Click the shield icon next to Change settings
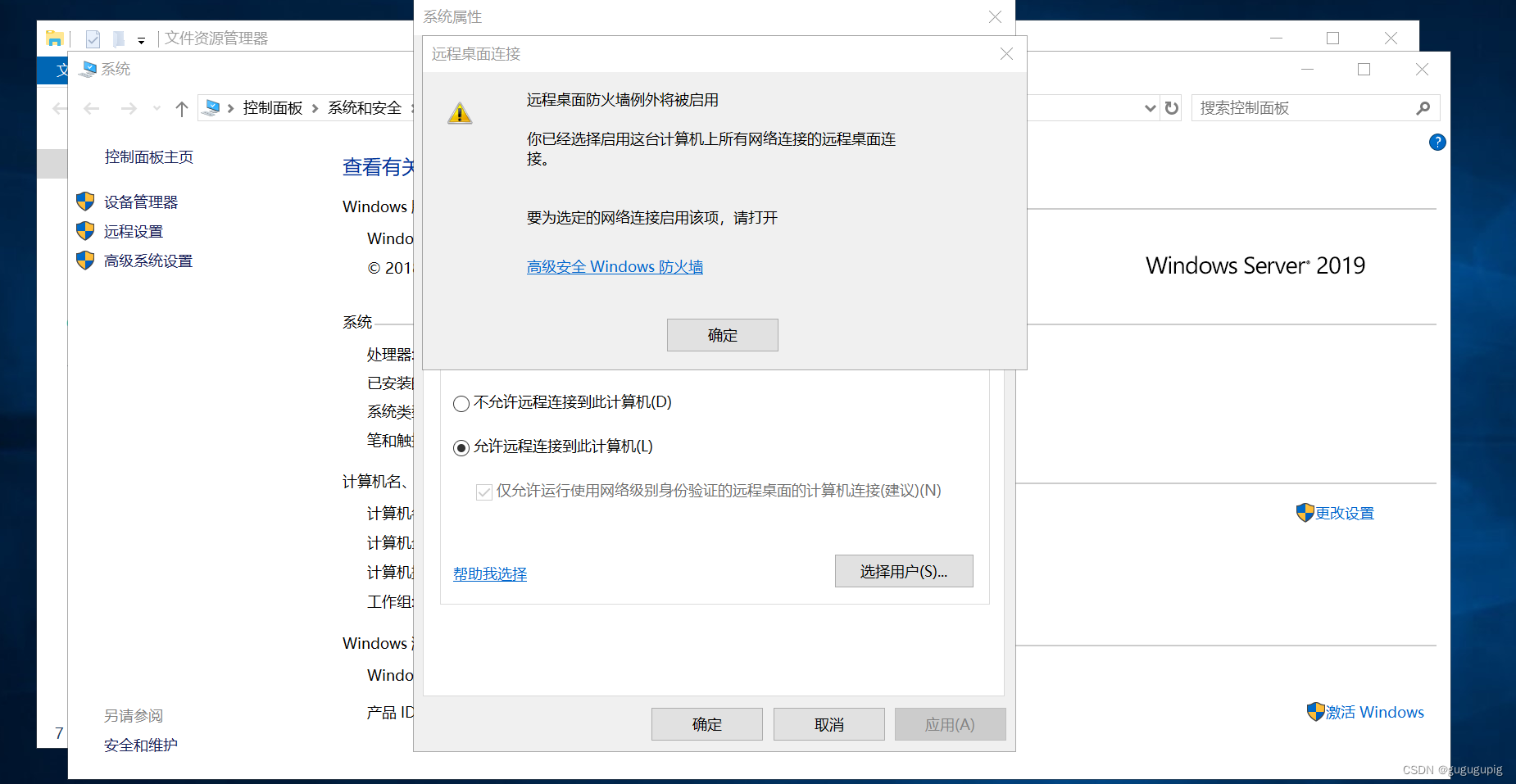Viewport: 1516px width, 784px height. [1305, 513]
